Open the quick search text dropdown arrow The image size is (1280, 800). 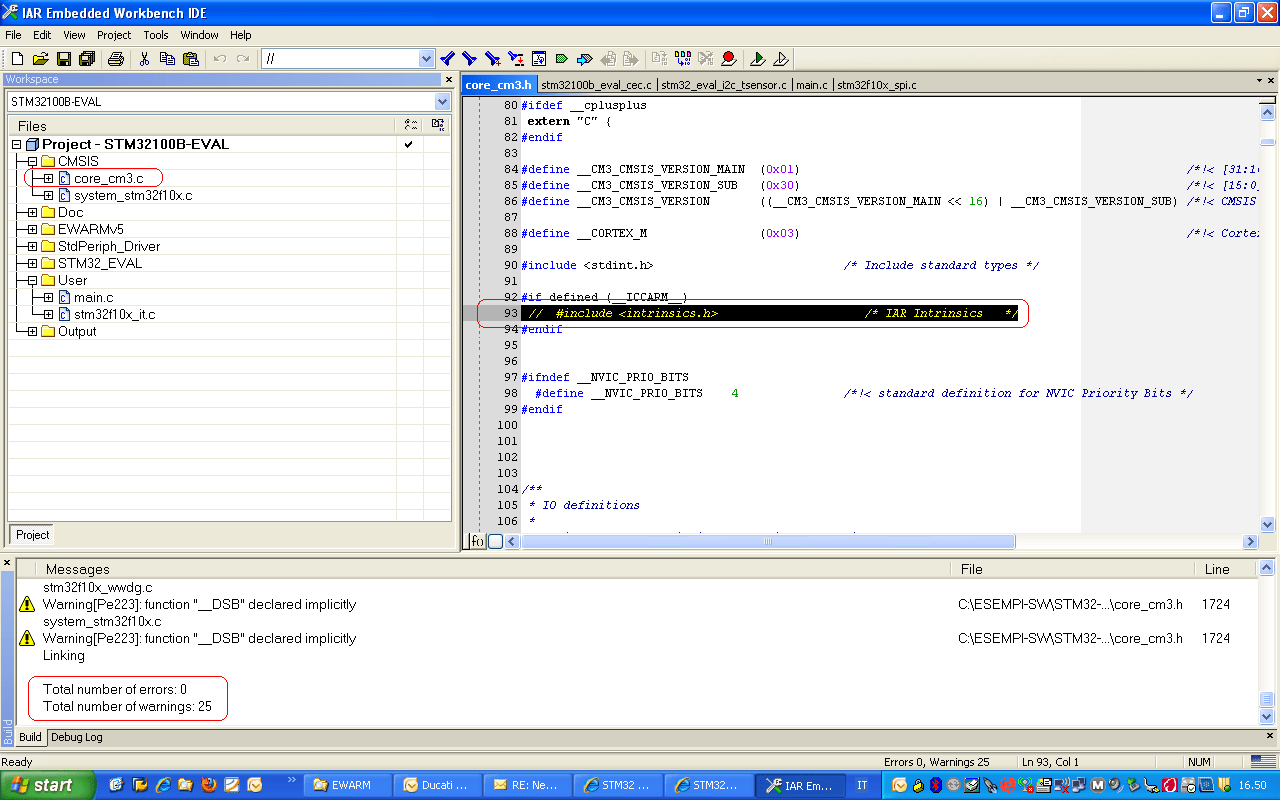click(x=427, y=59)
